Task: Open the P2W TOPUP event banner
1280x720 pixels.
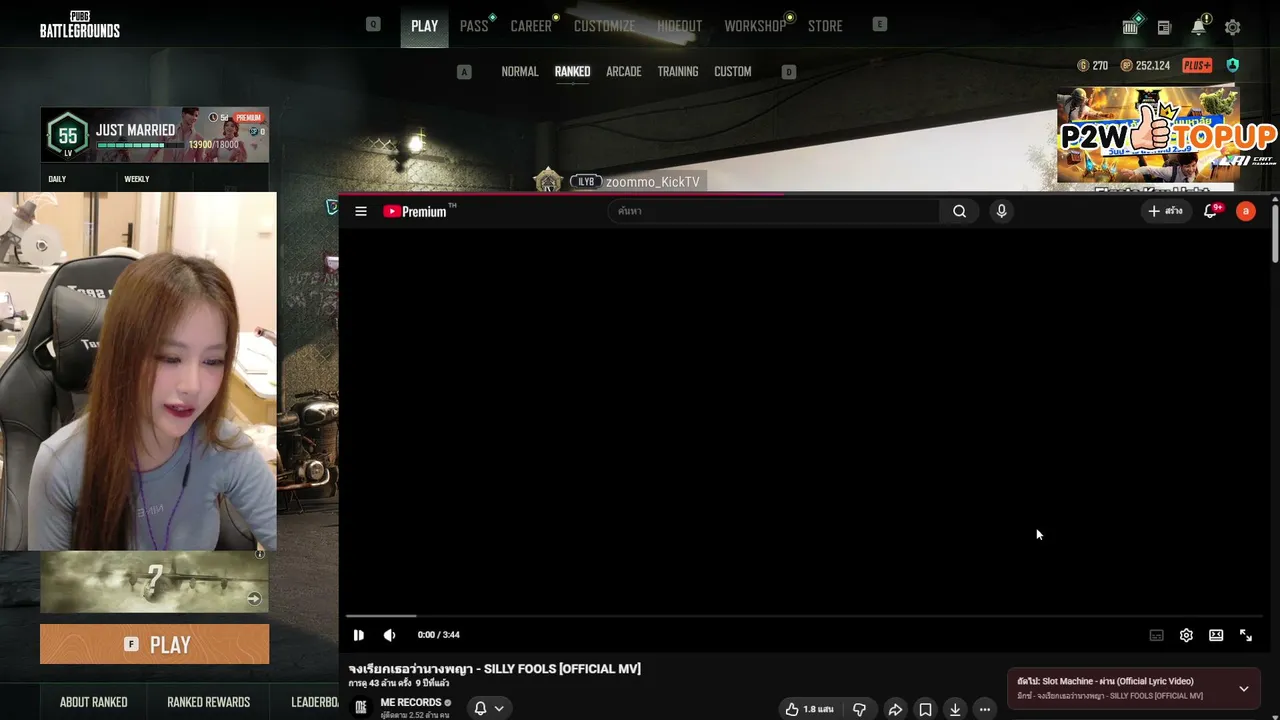Action: point(1148,135)
